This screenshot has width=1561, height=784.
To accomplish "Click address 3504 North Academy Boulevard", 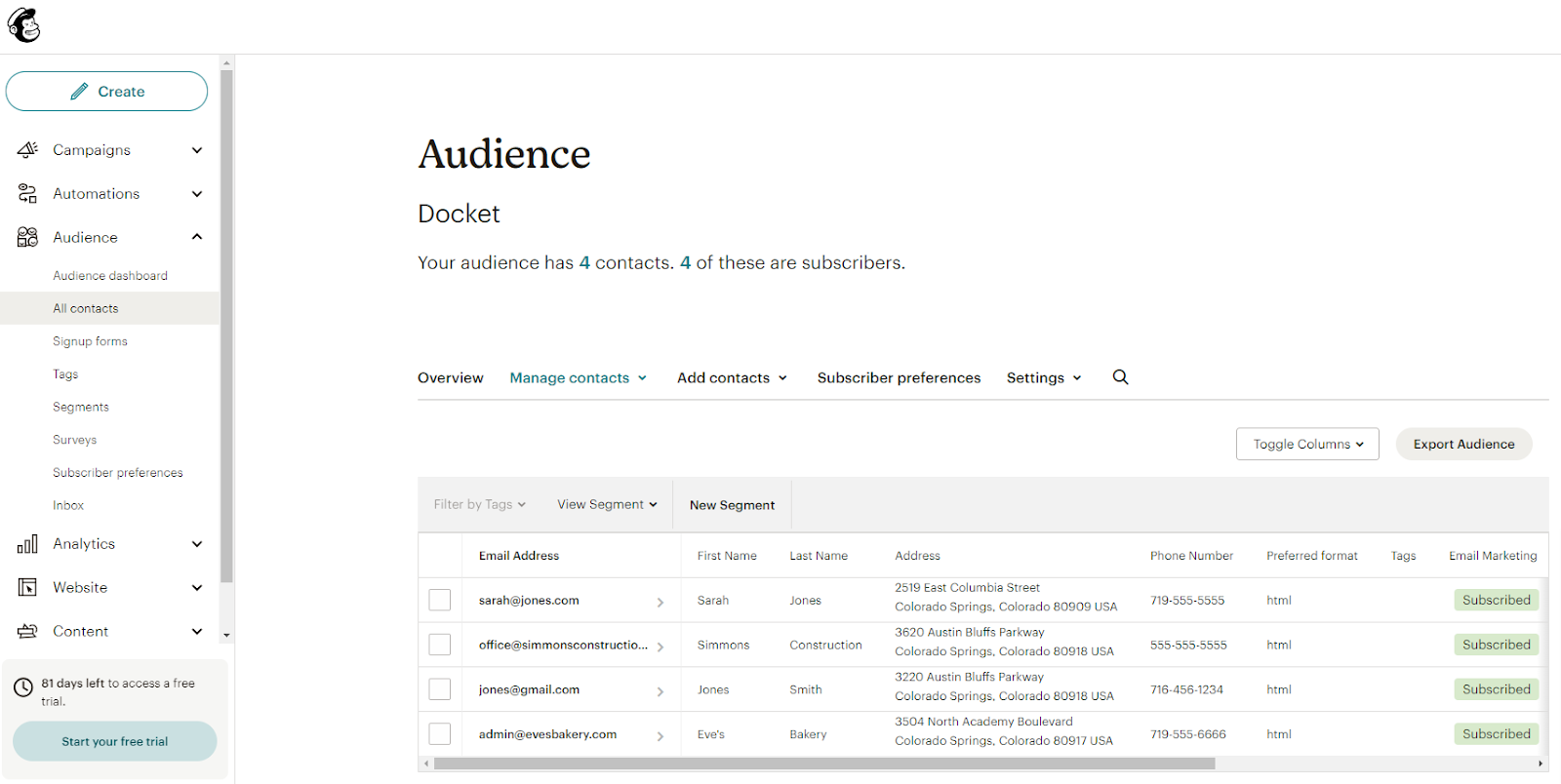I will coord(983,722).
